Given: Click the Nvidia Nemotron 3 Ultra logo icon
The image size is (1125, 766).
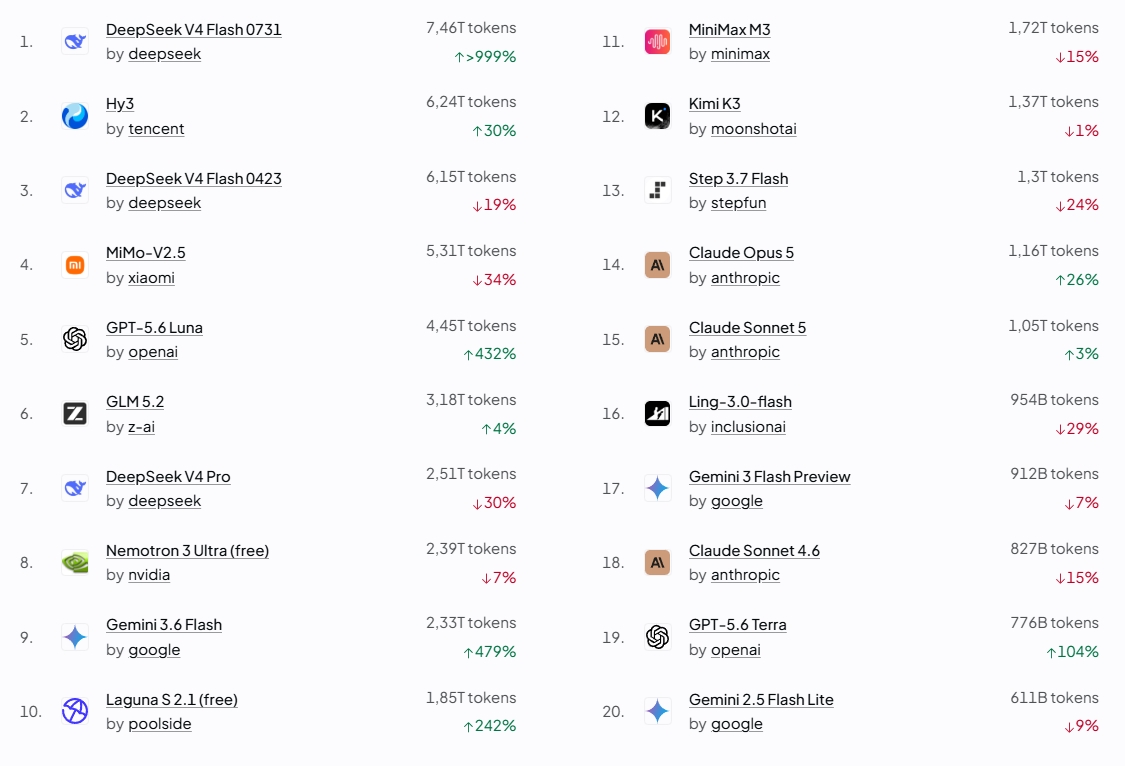Looking at the screenshot, I should (x=75, y=562).
